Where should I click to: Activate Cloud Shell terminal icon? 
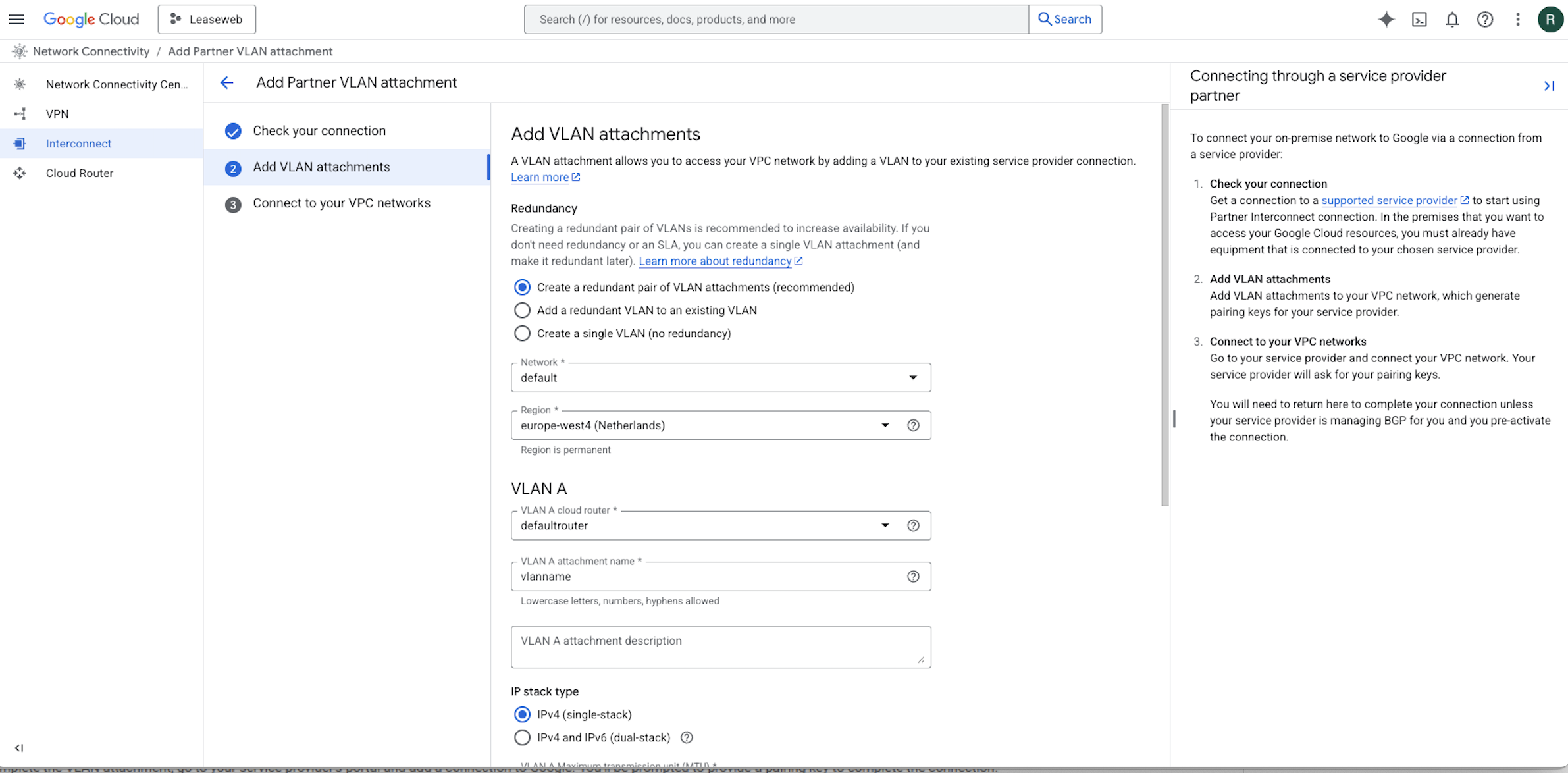[x=1419, y=19]
